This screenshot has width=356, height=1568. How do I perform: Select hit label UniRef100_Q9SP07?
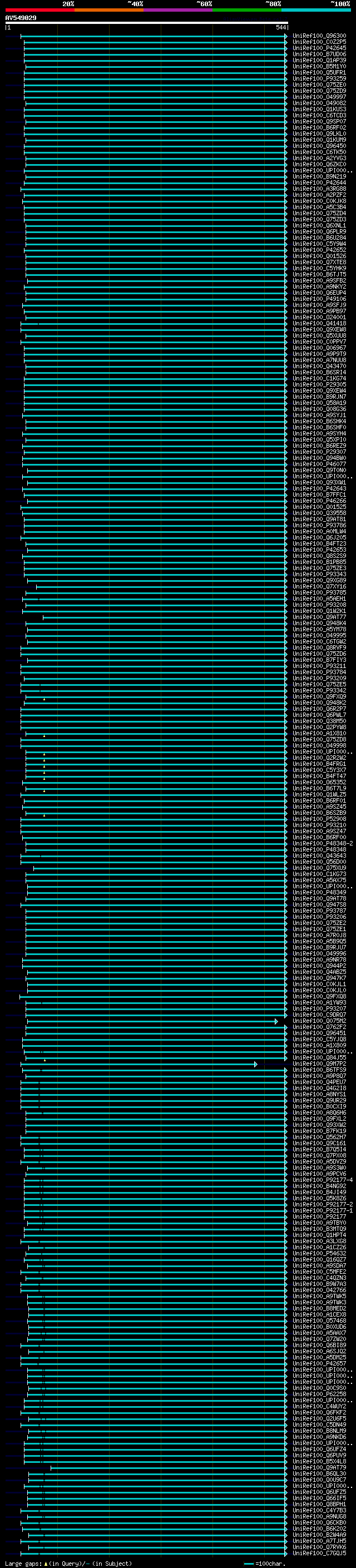coord(319,121)
